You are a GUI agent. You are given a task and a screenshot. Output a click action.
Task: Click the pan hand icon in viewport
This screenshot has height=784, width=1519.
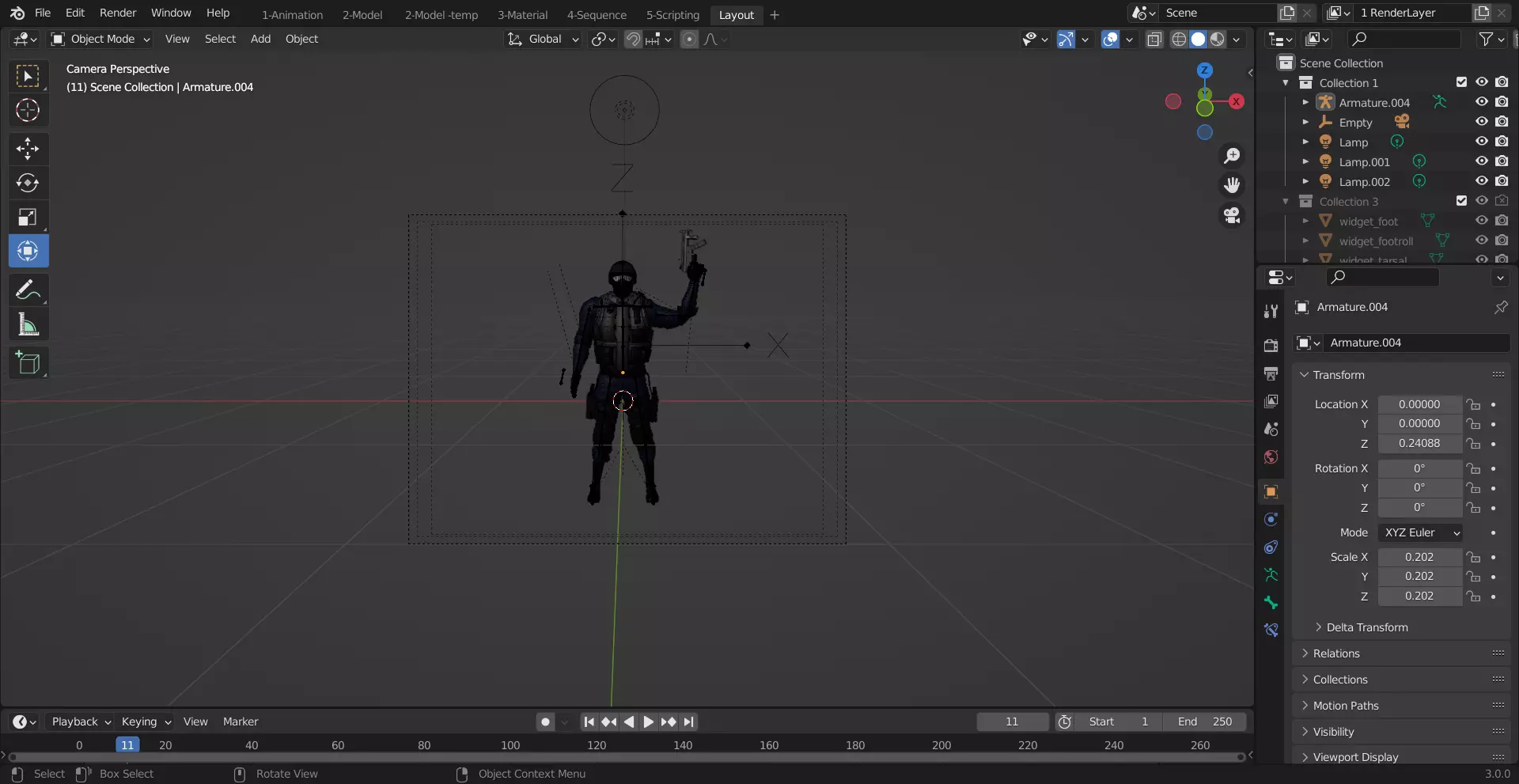pos(1232,185)
